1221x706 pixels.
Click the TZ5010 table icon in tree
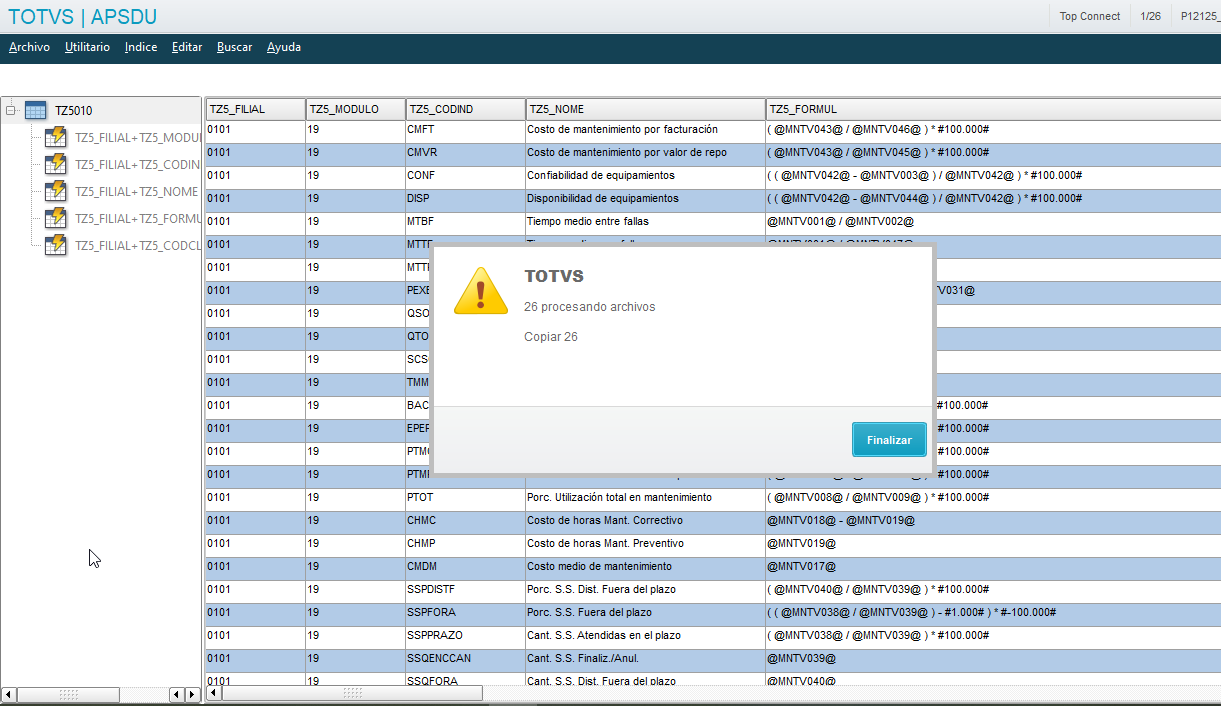click(x=36, y=111)
